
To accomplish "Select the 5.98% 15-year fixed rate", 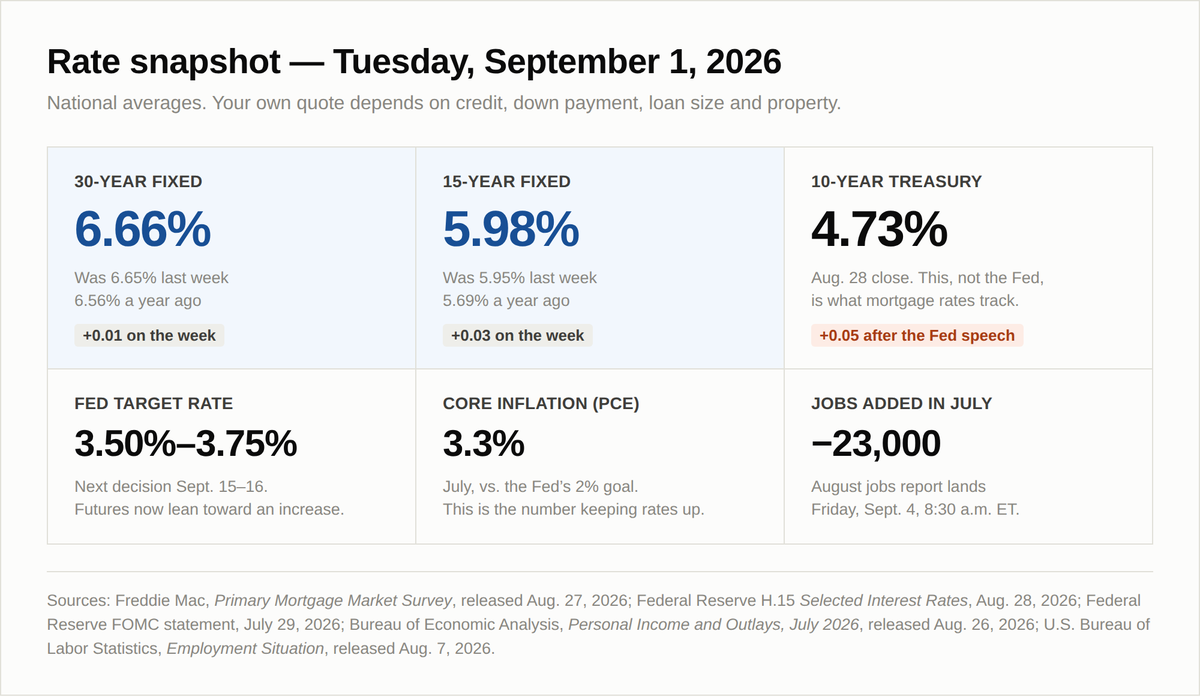I will tap(510, 230).
